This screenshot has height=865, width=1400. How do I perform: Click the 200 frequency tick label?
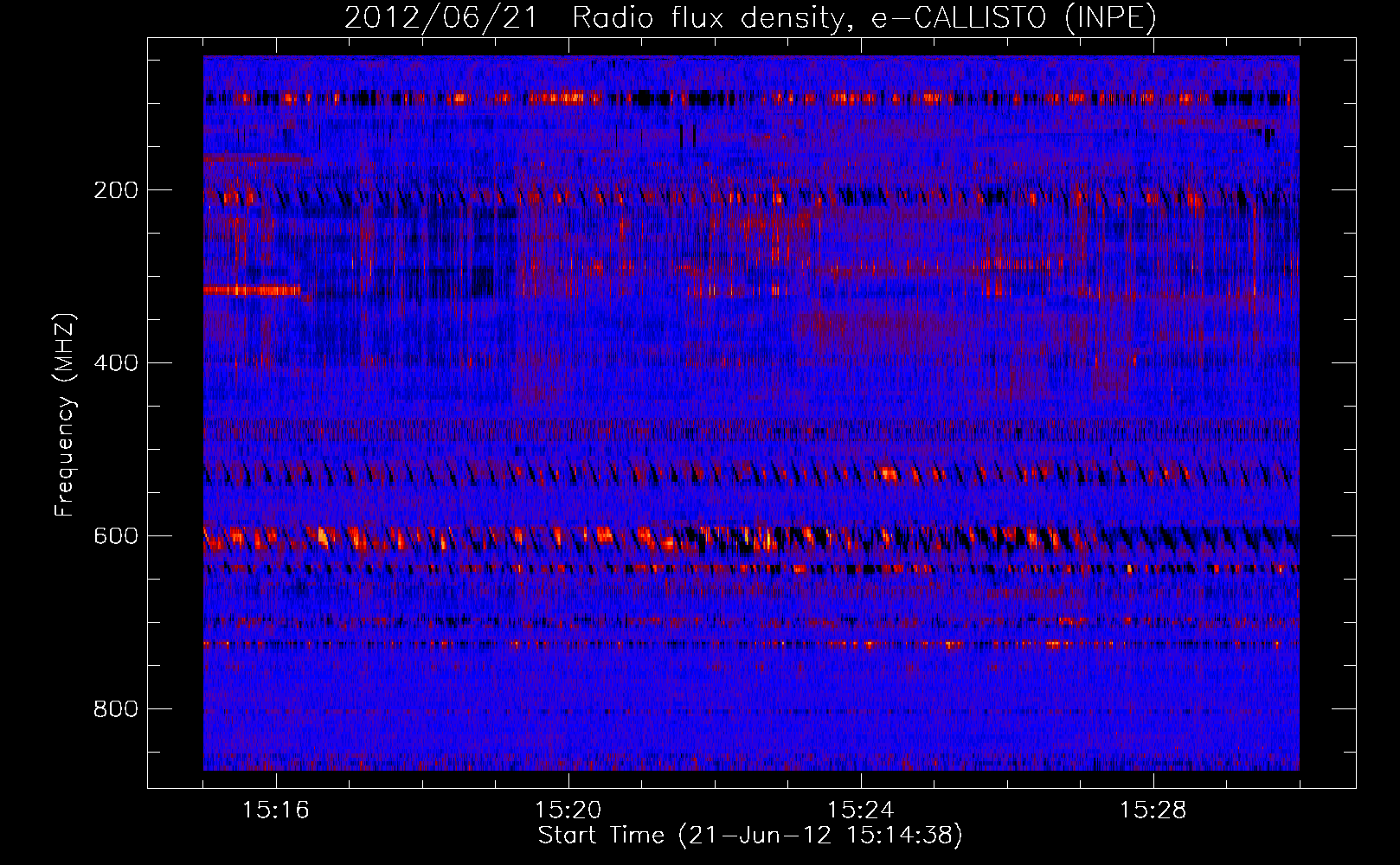(x=116, y=190)
